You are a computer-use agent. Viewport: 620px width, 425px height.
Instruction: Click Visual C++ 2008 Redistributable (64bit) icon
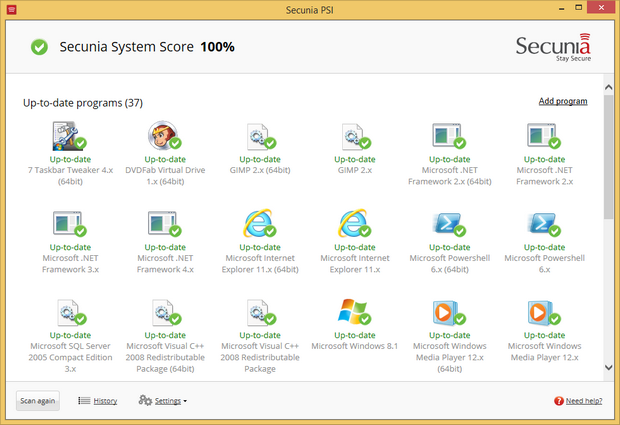coord(166,312)
